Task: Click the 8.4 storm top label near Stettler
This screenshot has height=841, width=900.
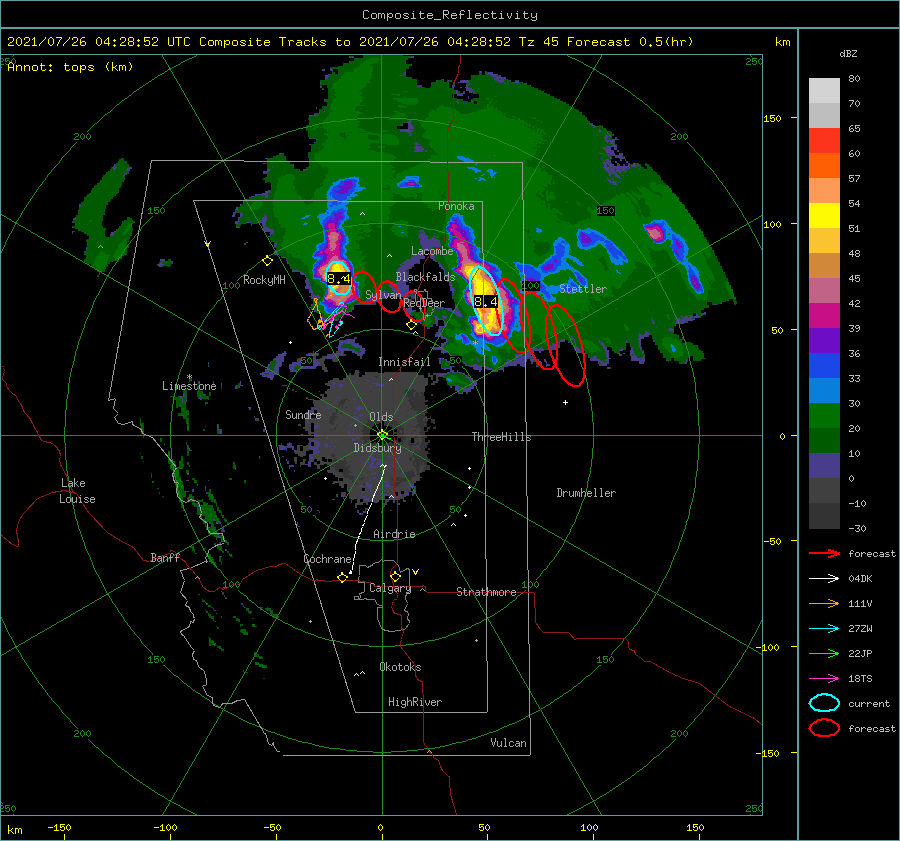Action: pos(486,301)
